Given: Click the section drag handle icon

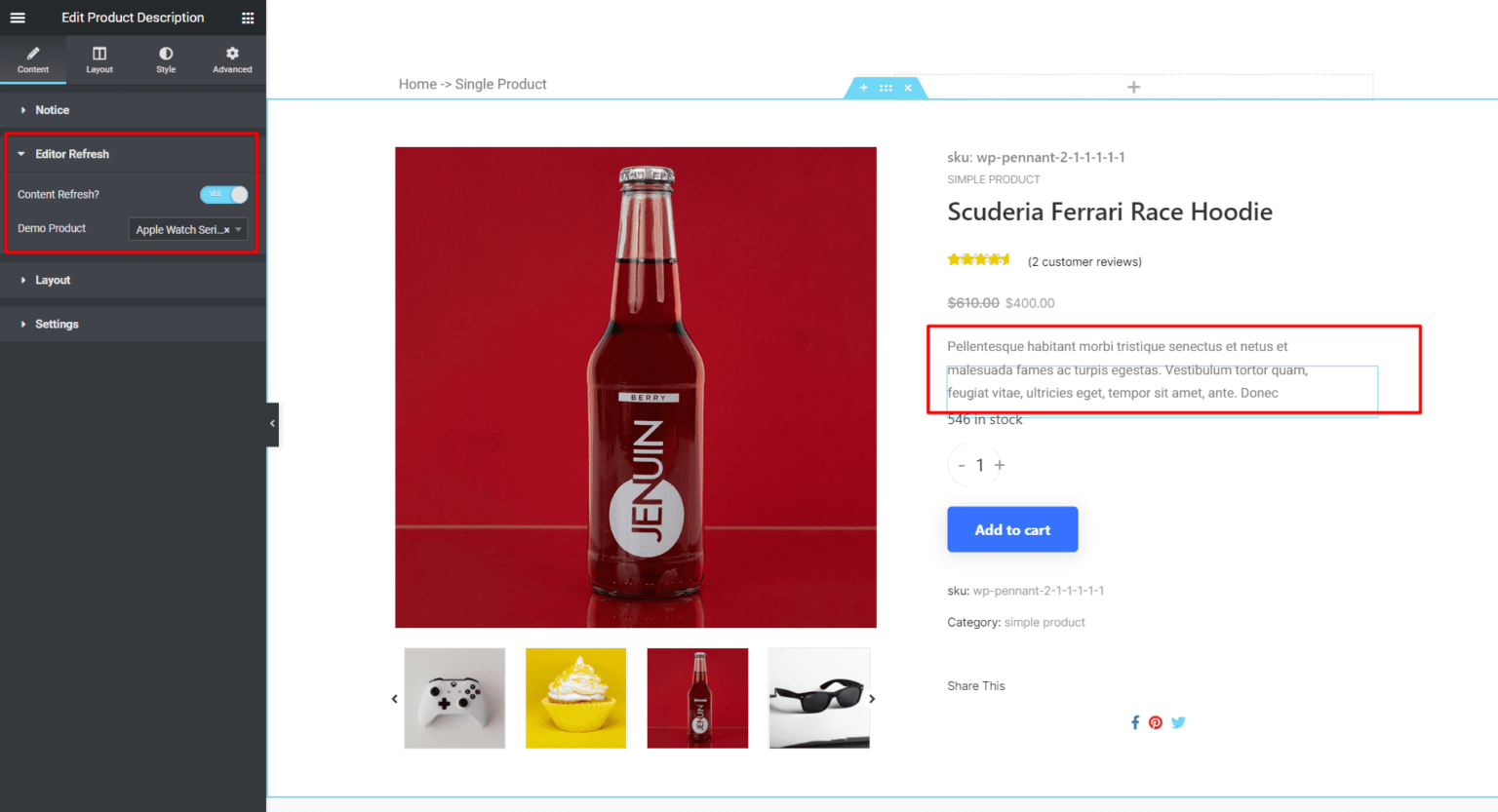Looking at the screenshot, I should point(886,88).
